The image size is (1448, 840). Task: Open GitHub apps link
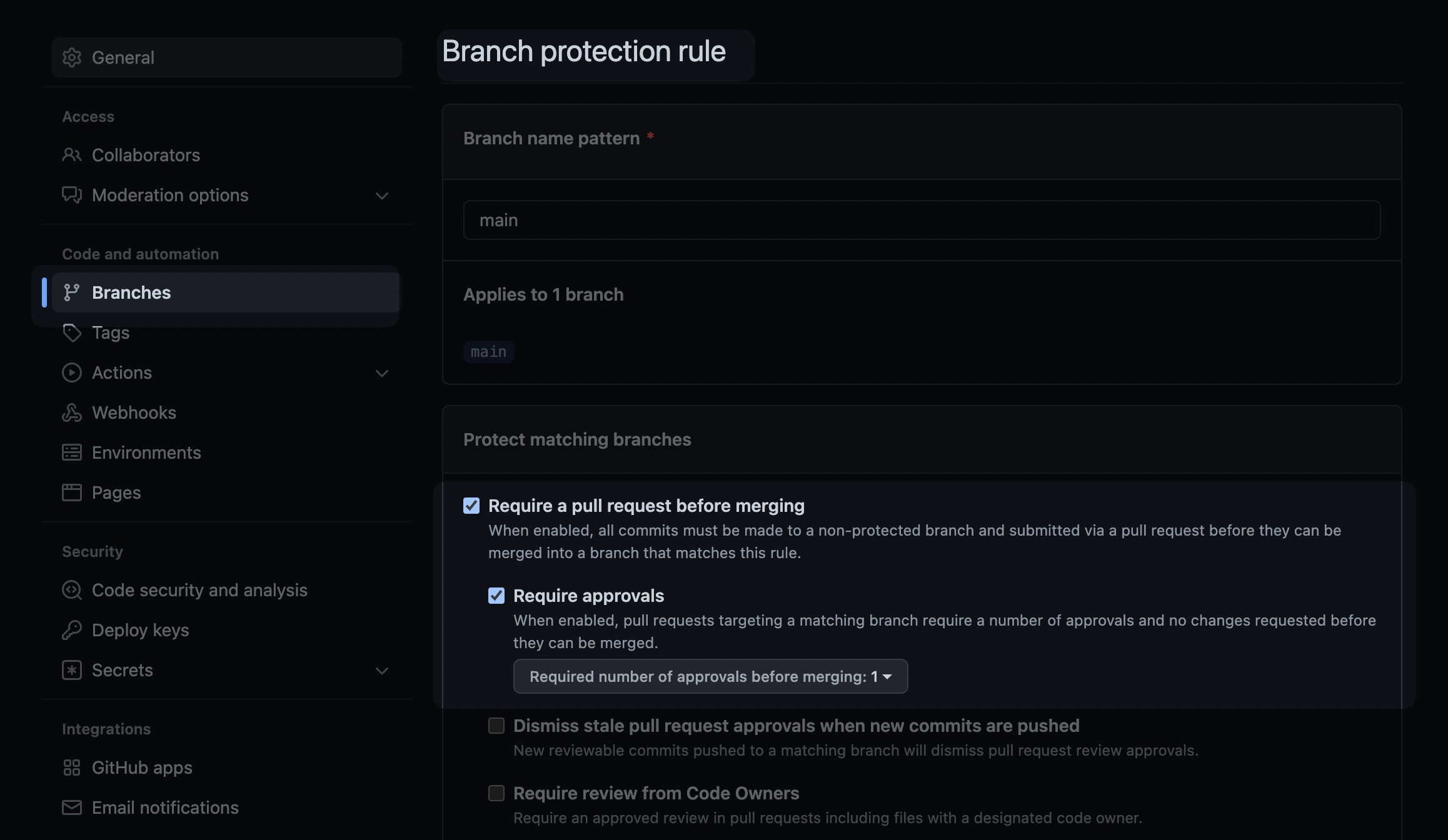(227, 767)
